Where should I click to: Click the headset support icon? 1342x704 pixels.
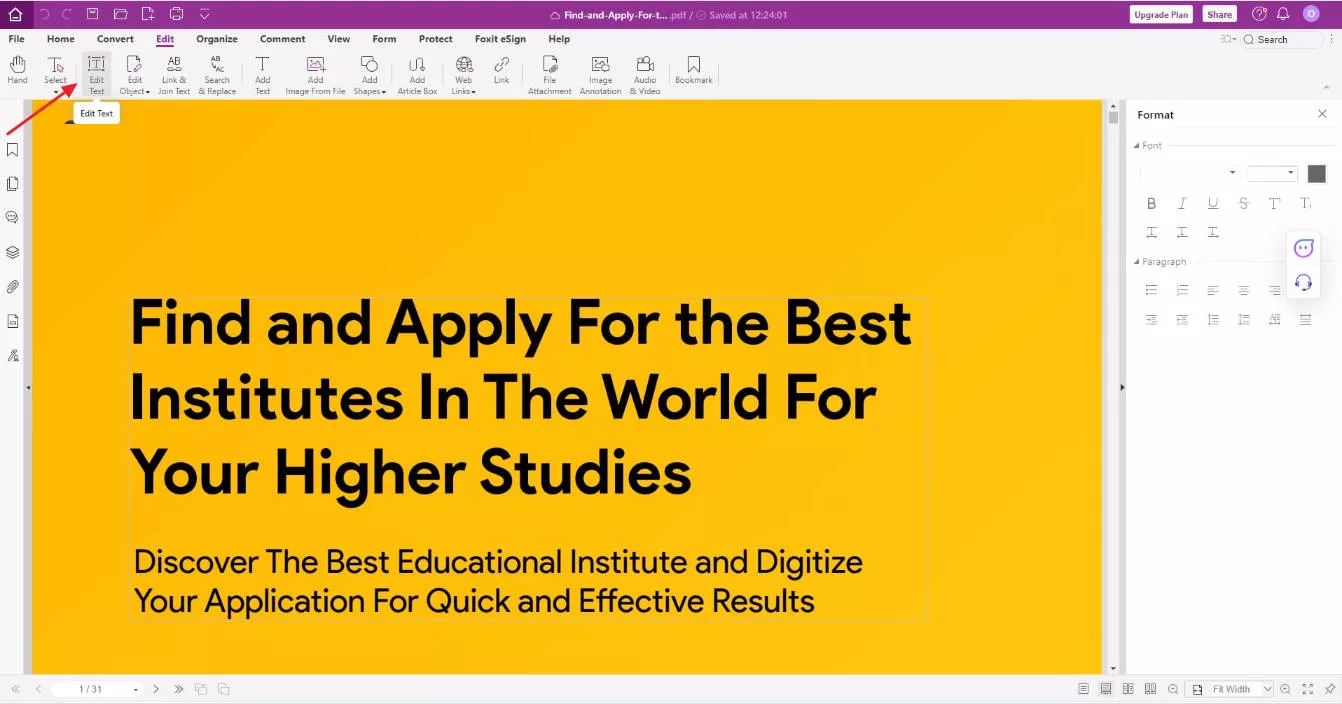click(1303, 282)
